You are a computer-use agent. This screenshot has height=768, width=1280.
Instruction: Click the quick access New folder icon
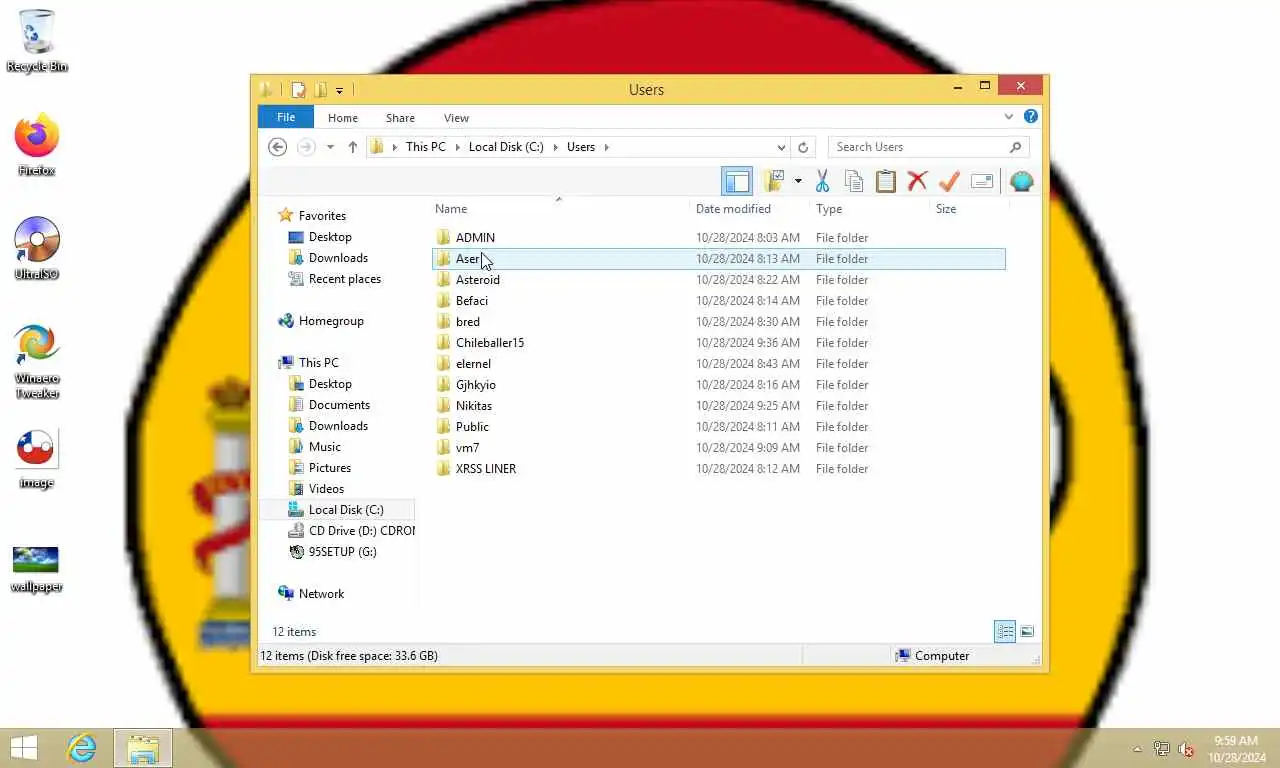click(320, 90)
